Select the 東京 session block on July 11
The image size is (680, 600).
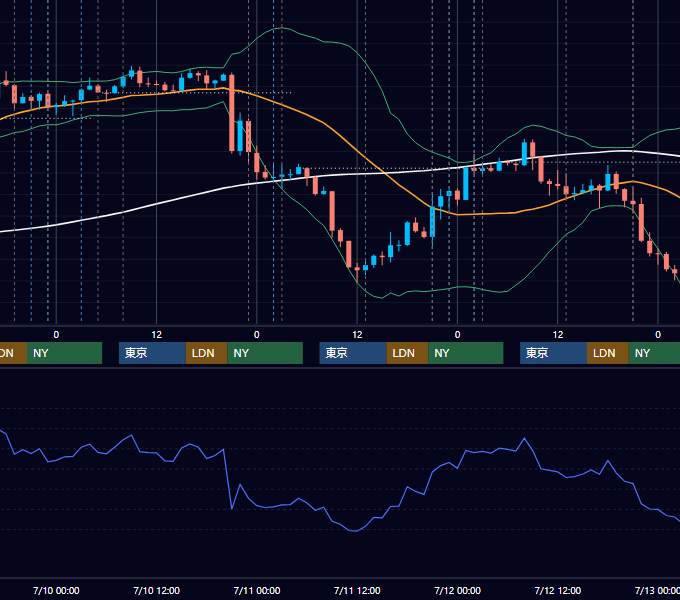(353, 353)
